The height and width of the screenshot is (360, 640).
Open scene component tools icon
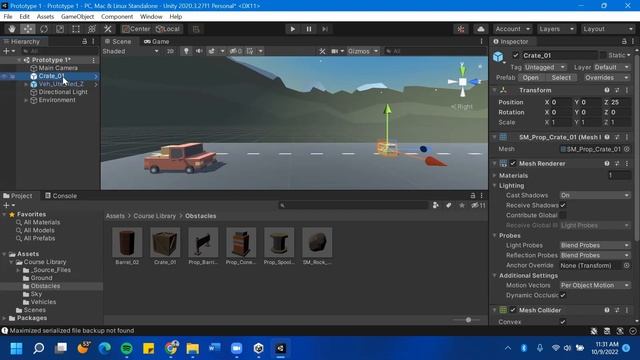(x=322, y=51)
